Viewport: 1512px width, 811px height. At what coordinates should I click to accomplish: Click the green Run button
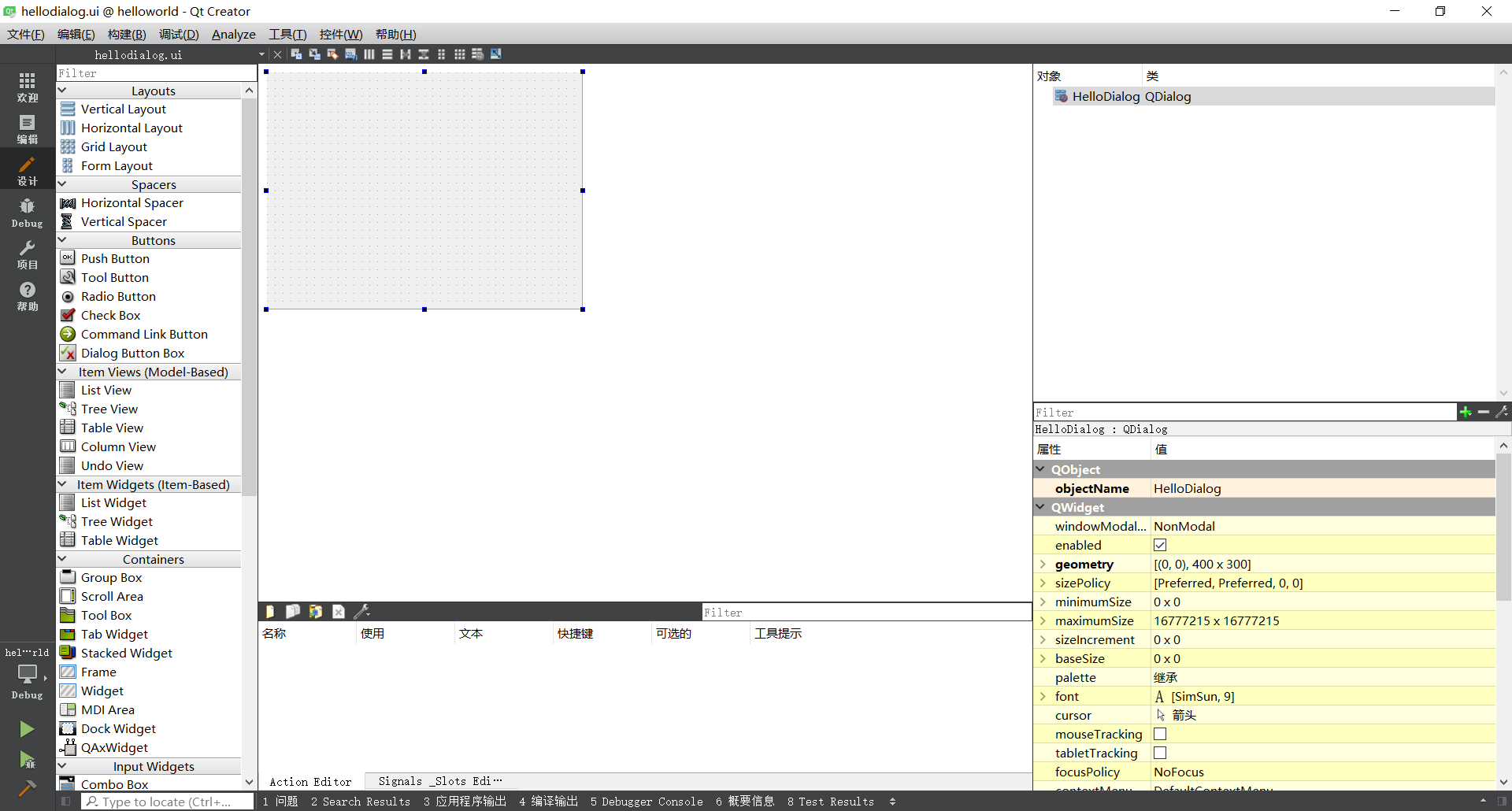(27, 729)
